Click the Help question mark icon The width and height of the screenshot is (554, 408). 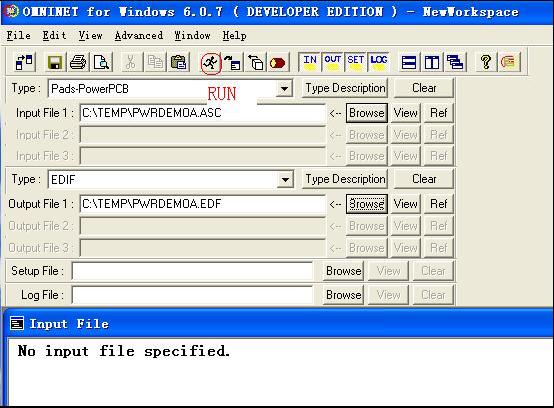tap(486, 63)
